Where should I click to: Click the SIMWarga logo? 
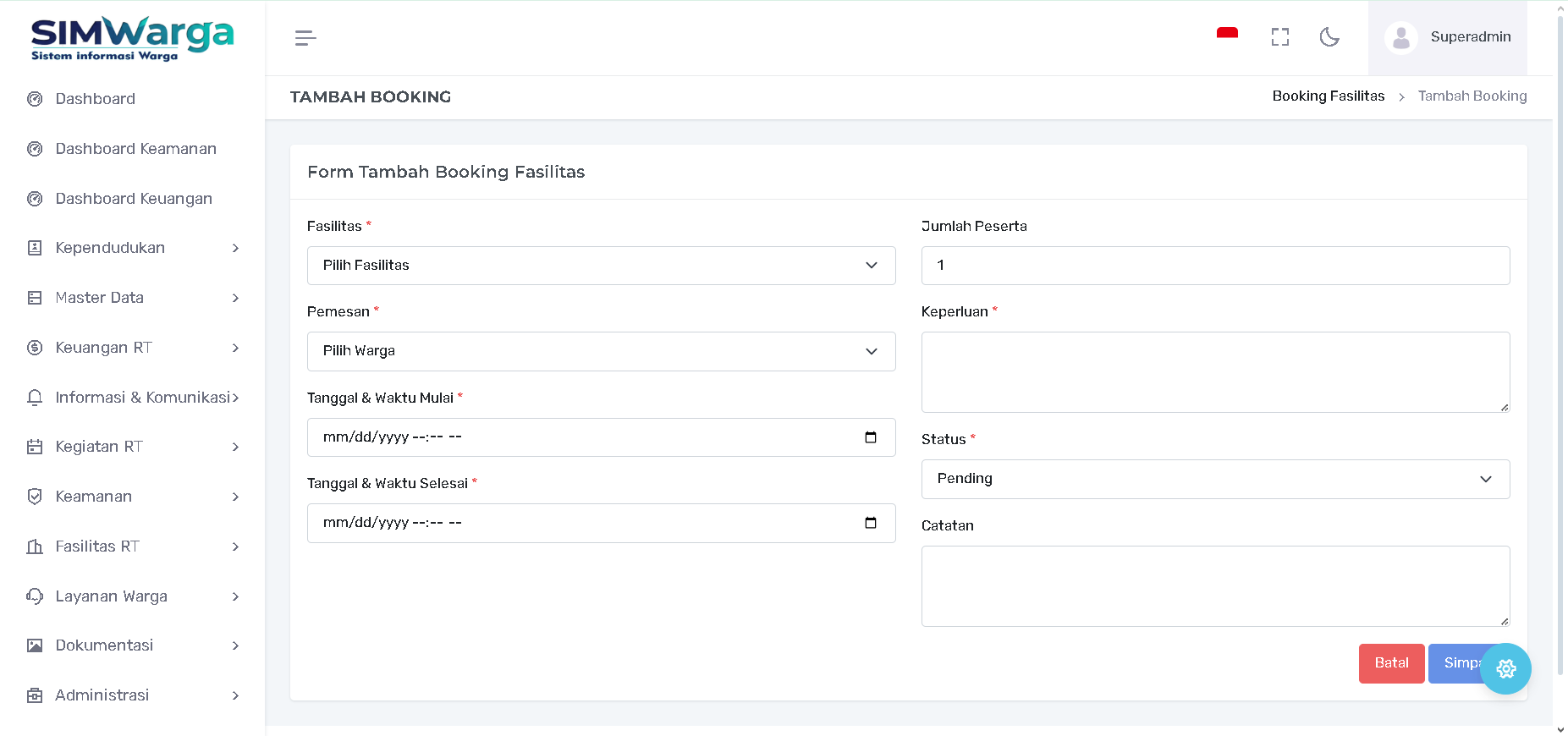pyautogui.click(x=132, y=39)
